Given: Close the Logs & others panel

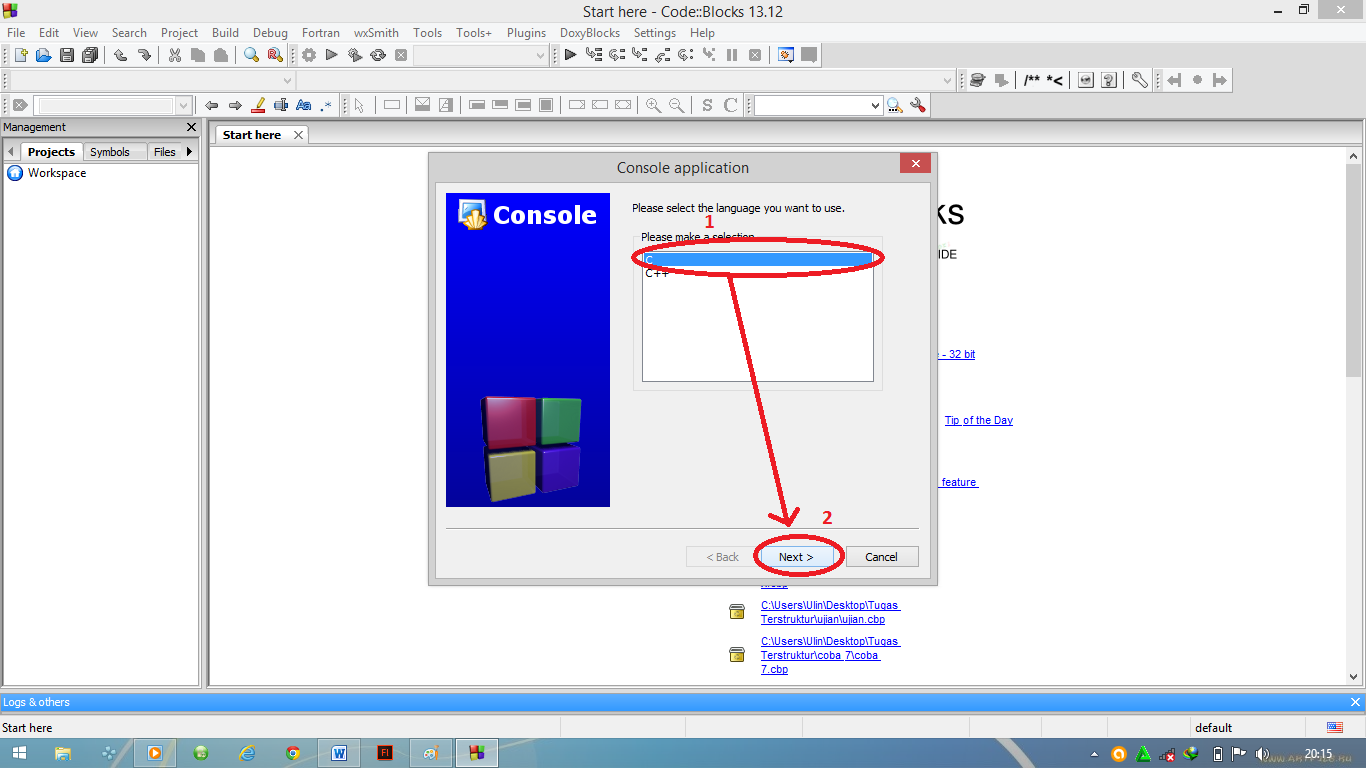Looking at the screenshot, I should pyautogui.click(x=1355, y=702).
